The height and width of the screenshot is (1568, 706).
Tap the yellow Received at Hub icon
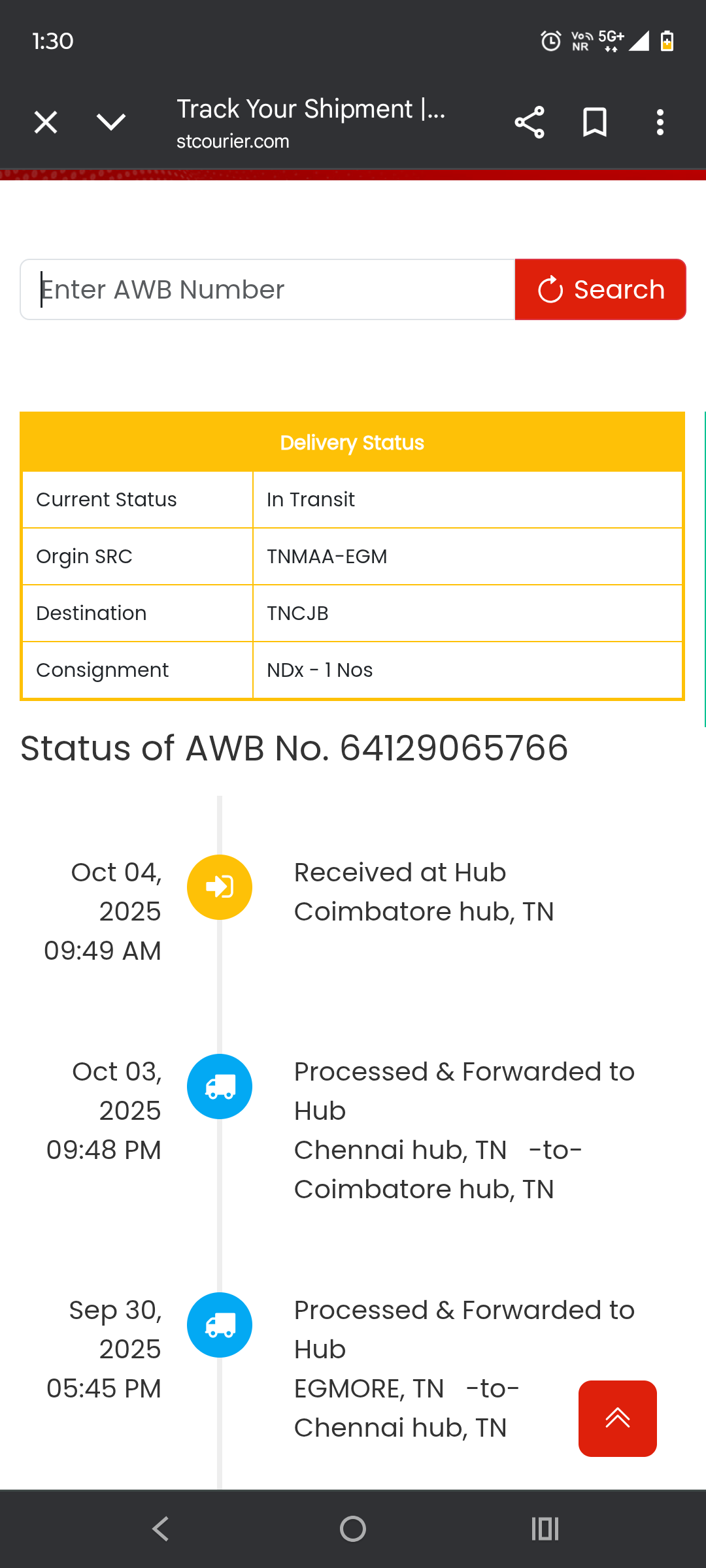(x=220, y=887)
